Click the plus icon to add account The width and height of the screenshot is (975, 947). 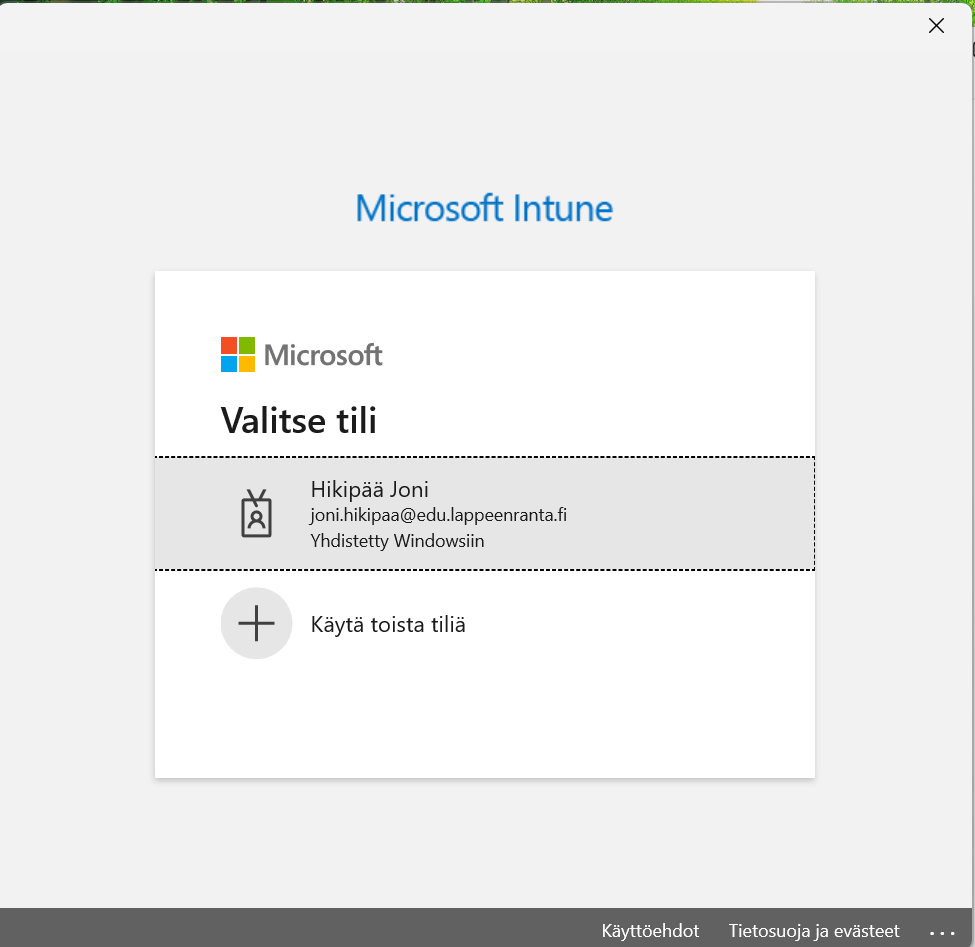tap(256, 623)
